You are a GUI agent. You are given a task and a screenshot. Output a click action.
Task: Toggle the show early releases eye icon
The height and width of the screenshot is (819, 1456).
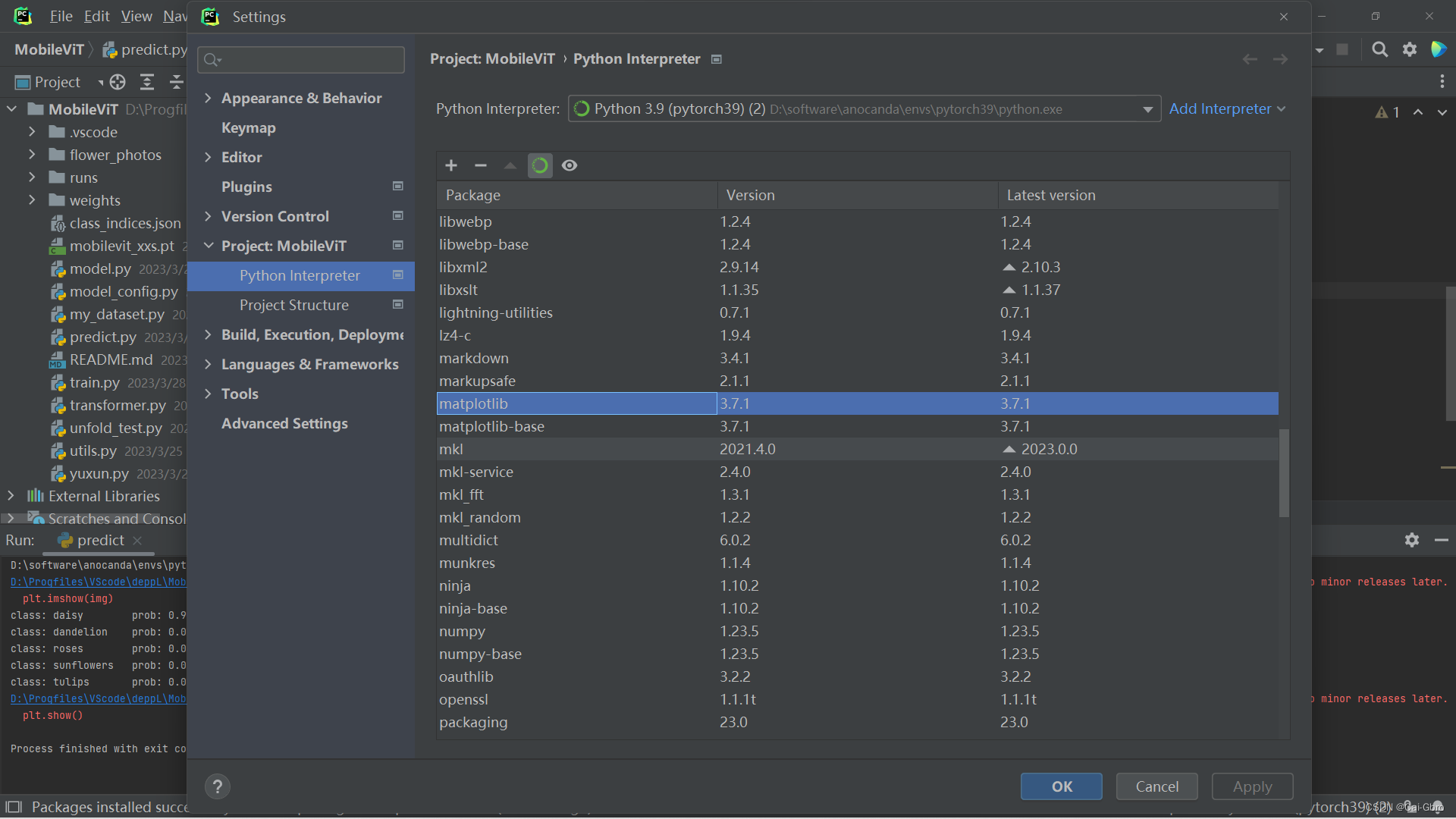[570, 165]
